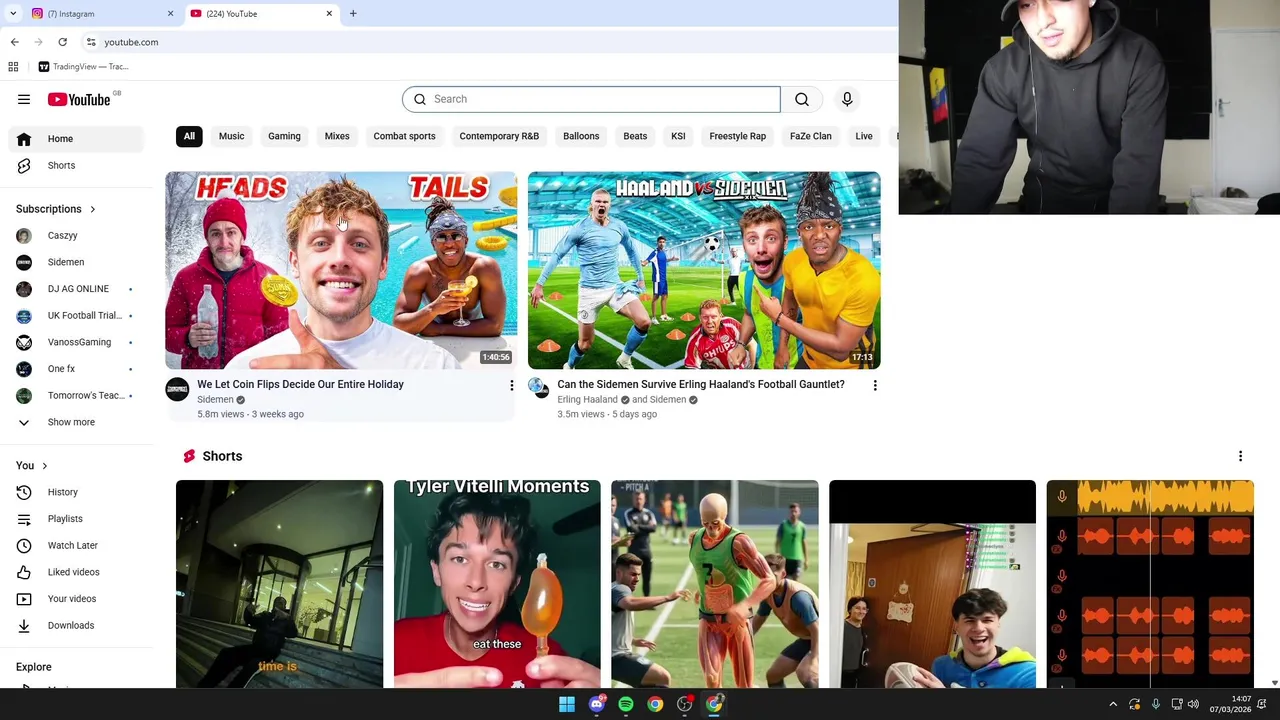Select the Music filter chip
Viewport: 1280px width, 720px height.
(x=231, y=136)
